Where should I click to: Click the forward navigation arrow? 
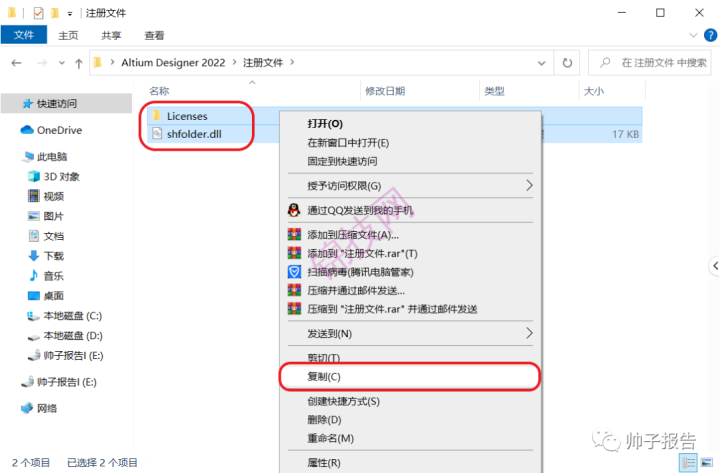pyautogui.click(x=42, y=63)
